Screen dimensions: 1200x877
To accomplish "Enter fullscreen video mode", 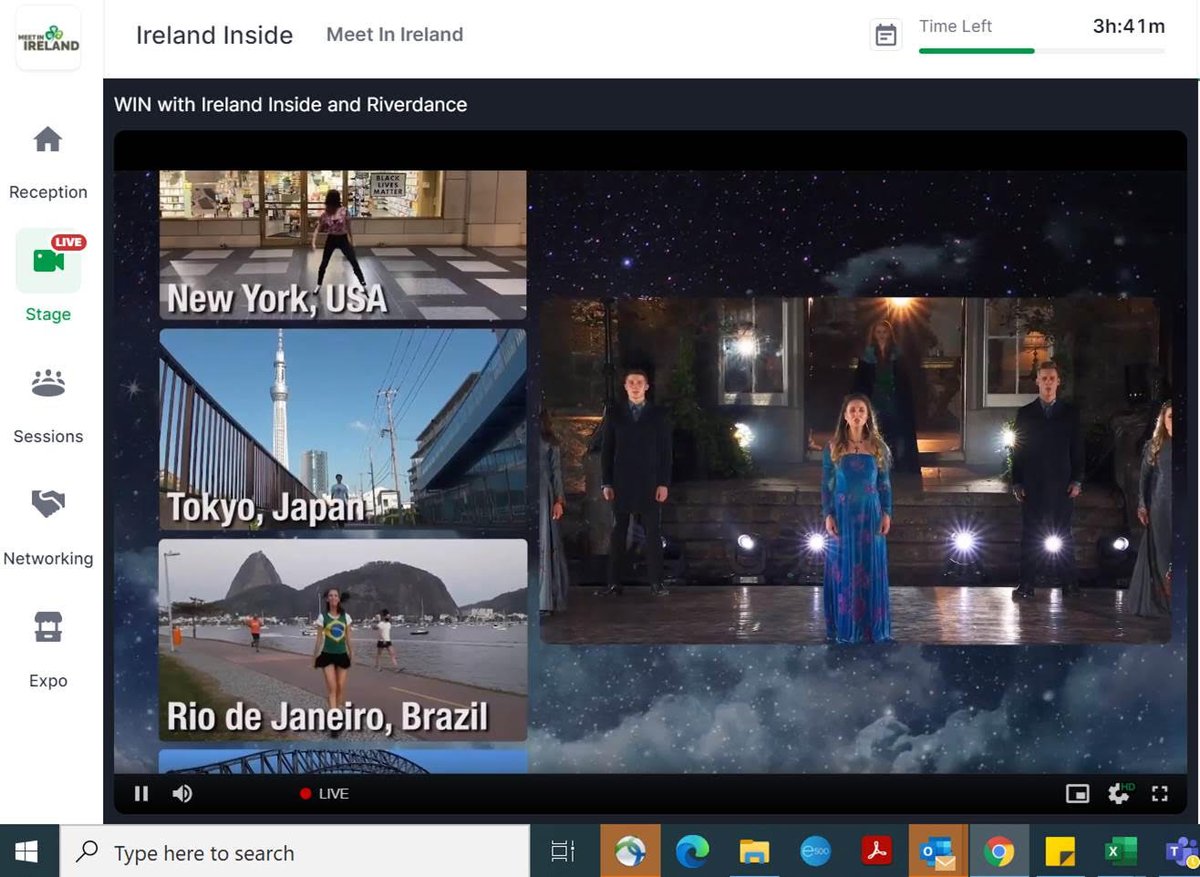I will pyautogui.click(x=1160, y=794).
